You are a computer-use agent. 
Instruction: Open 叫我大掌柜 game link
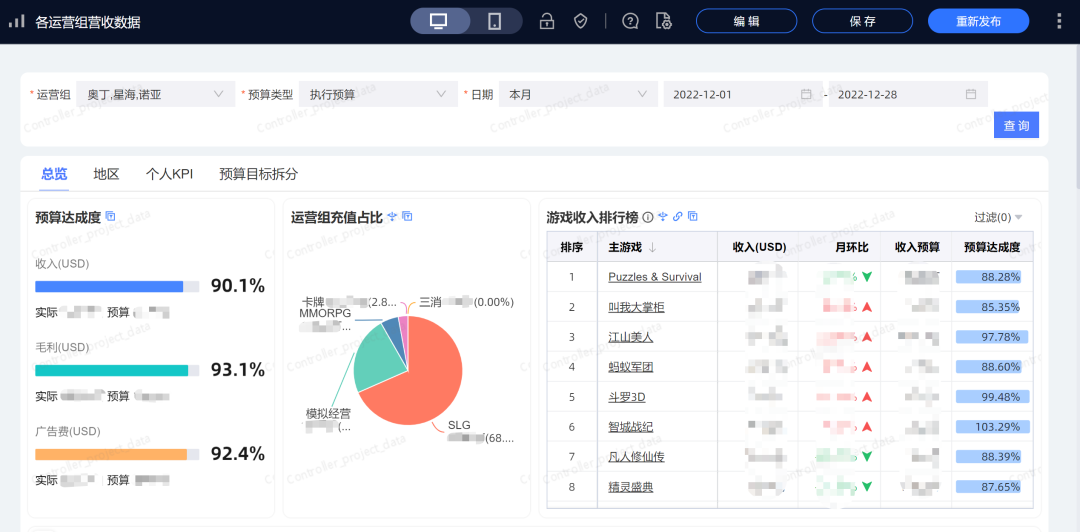point(636,307)
